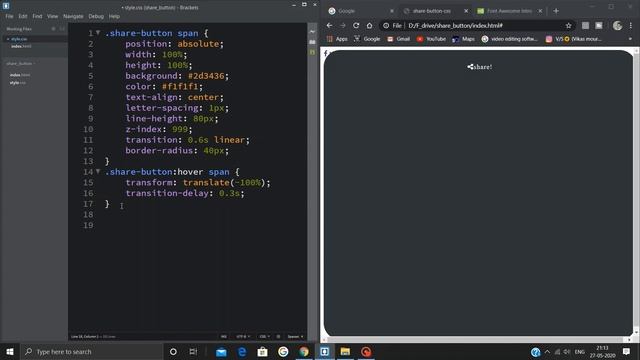
Task: Click the split view icon beside Working Files
Action: coord(62,29)
